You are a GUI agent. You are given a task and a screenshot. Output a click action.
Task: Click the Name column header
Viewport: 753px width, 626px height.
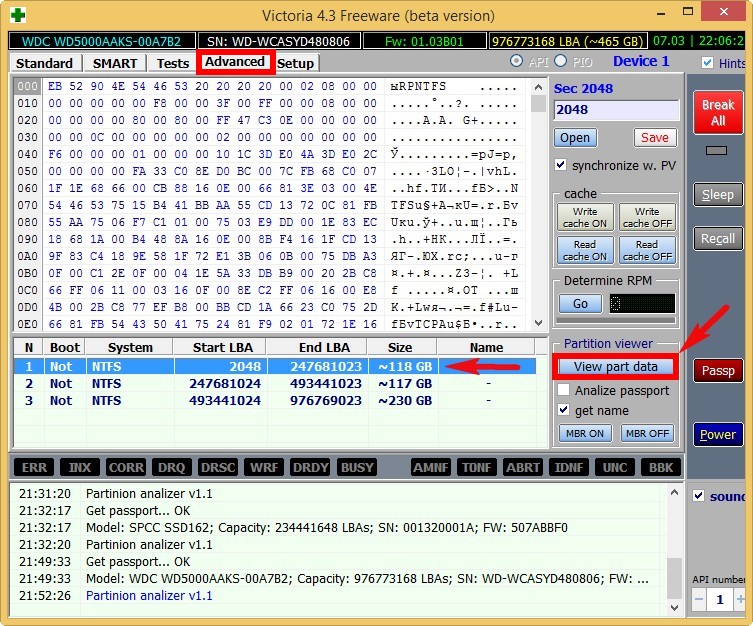click(486, 347)
